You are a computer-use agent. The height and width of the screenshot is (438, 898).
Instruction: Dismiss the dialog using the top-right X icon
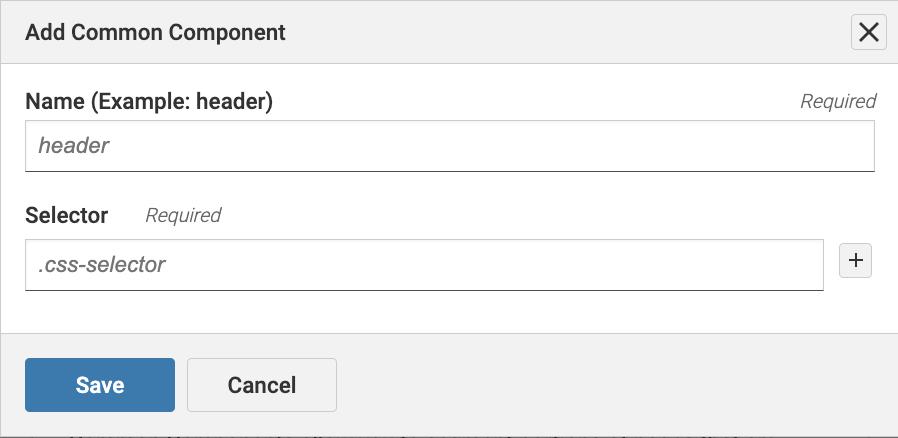(x=868, y=32)
